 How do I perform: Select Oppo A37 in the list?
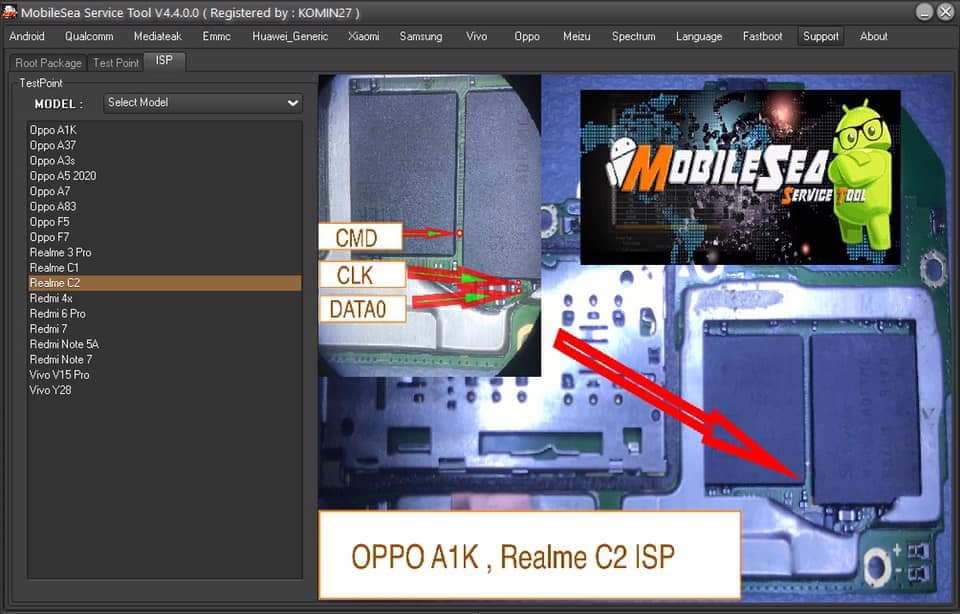[x=164, y=145]
